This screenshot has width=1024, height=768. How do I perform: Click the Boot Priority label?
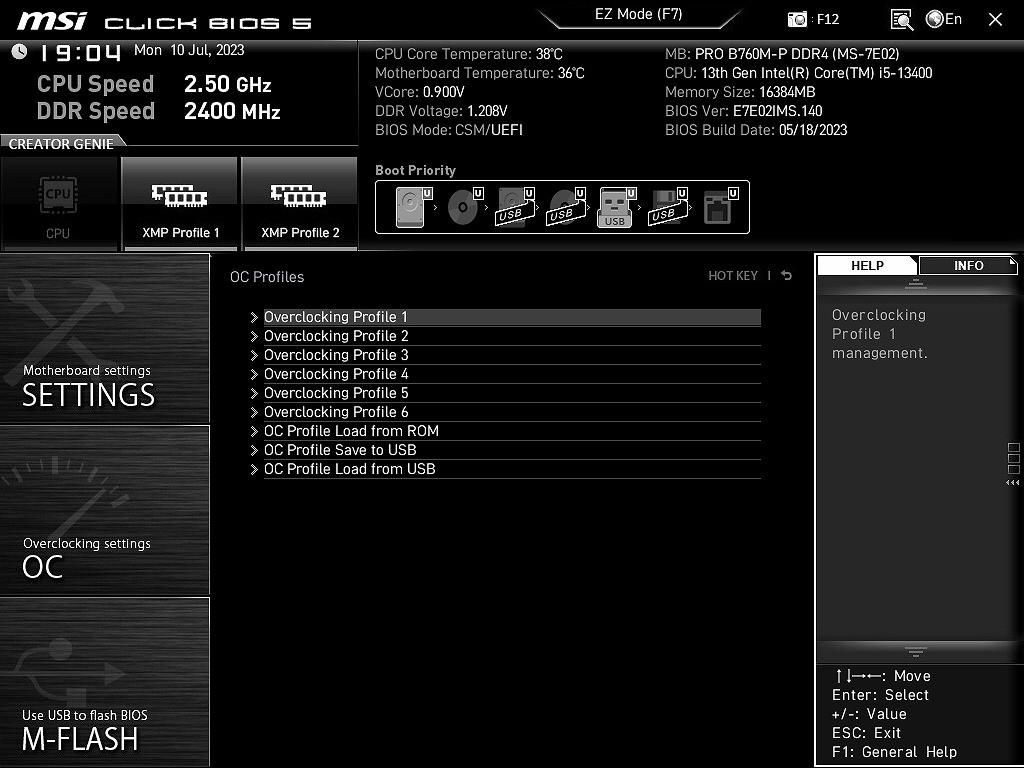coord(415,170)
